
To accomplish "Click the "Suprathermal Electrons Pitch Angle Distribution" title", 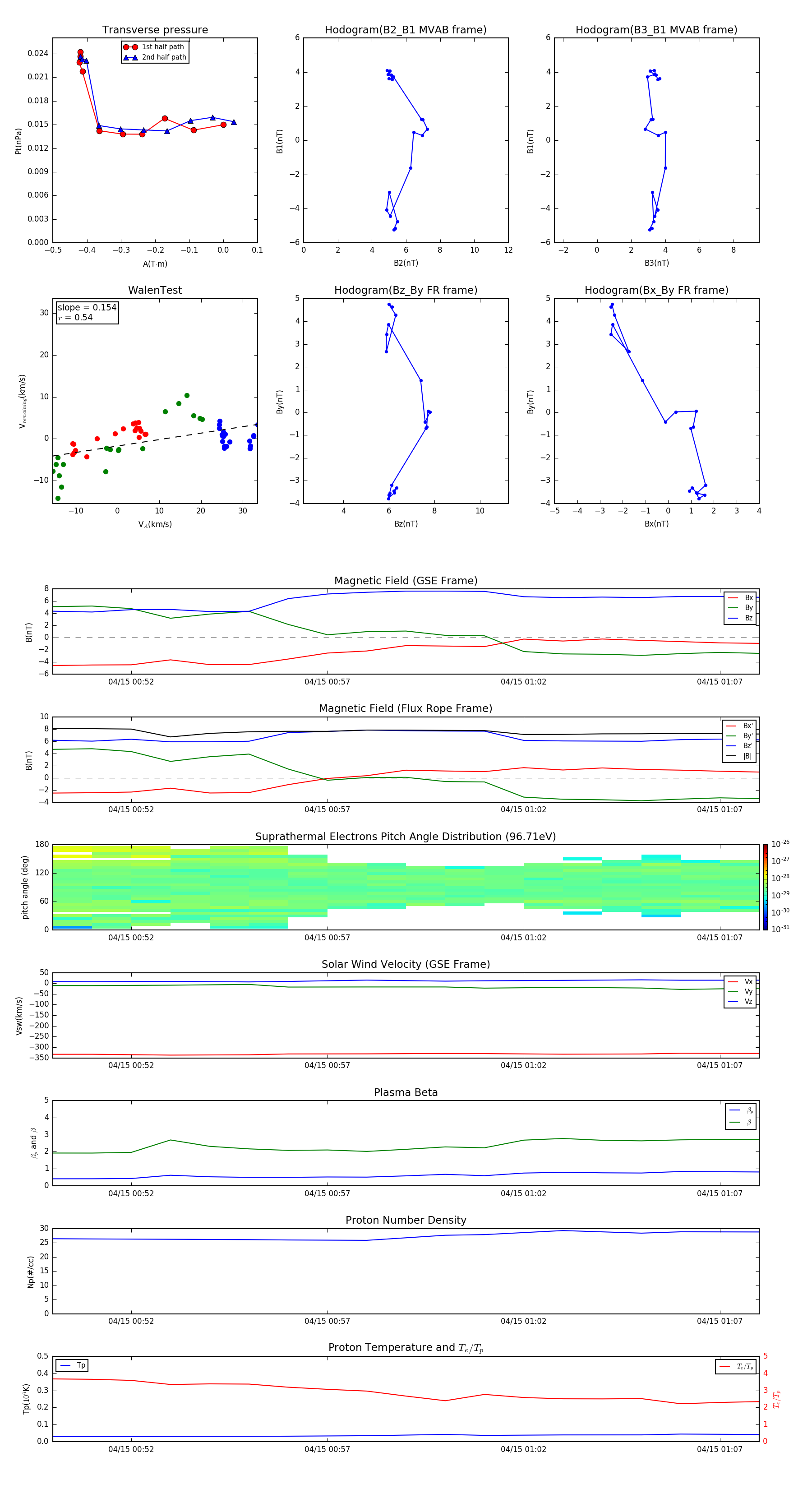I will point(405,837).
